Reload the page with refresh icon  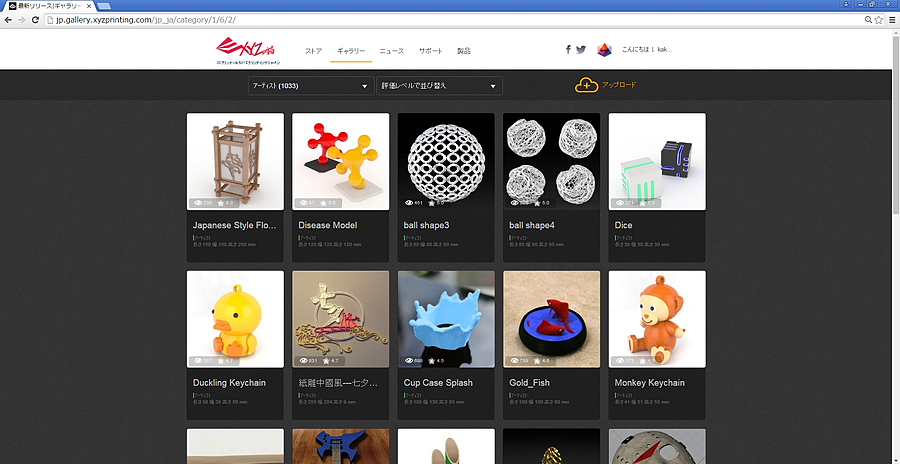[34, 20]
